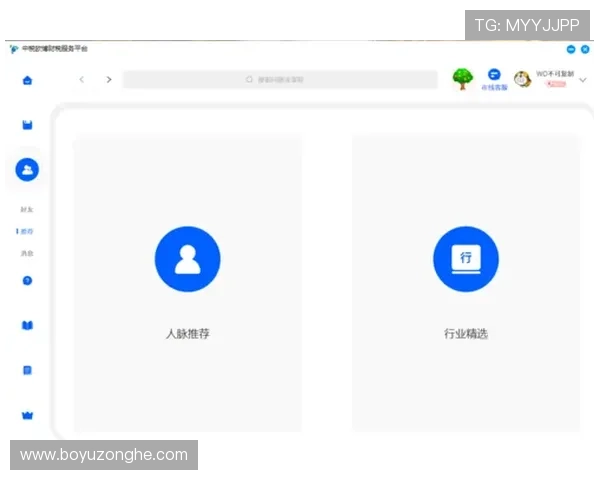The height and width of the screenshot is (480, 600).
Task: Click the app logo in title bar
Action: point(14,49)
